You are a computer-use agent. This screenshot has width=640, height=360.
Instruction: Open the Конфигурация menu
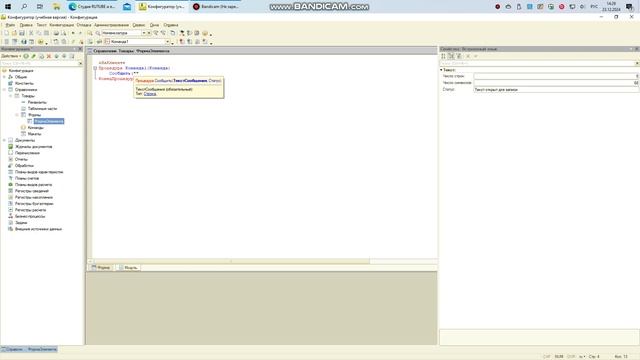[x=62, y=25]
